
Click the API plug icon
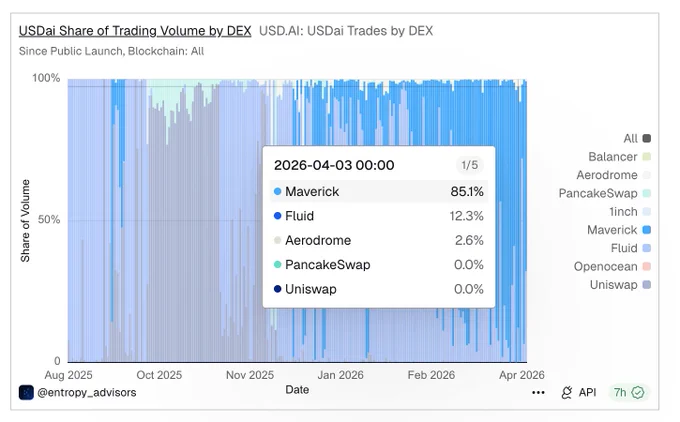pos(566,393)
